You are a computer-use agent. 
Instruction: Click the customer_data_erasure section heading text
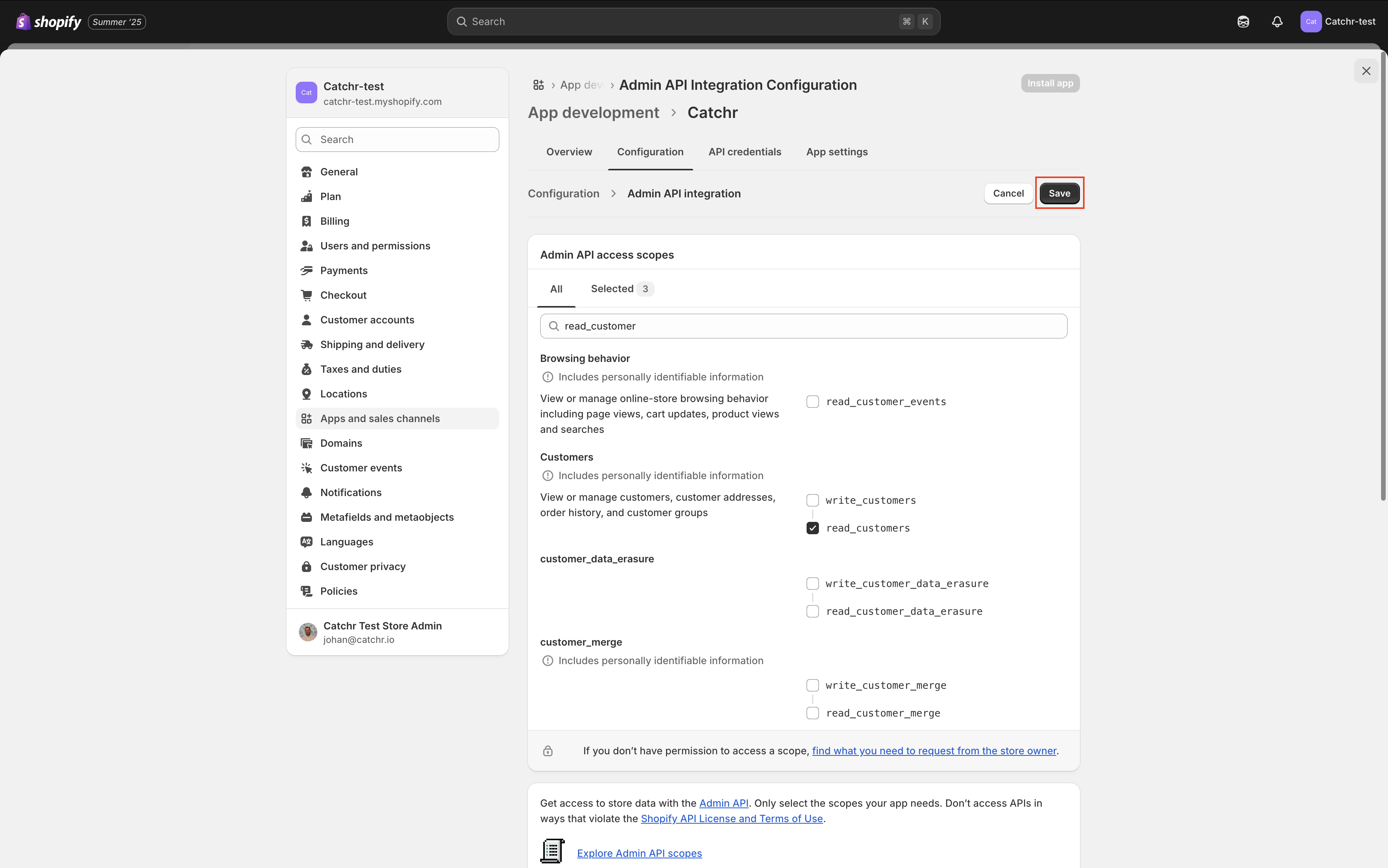[x=597, y=558]
